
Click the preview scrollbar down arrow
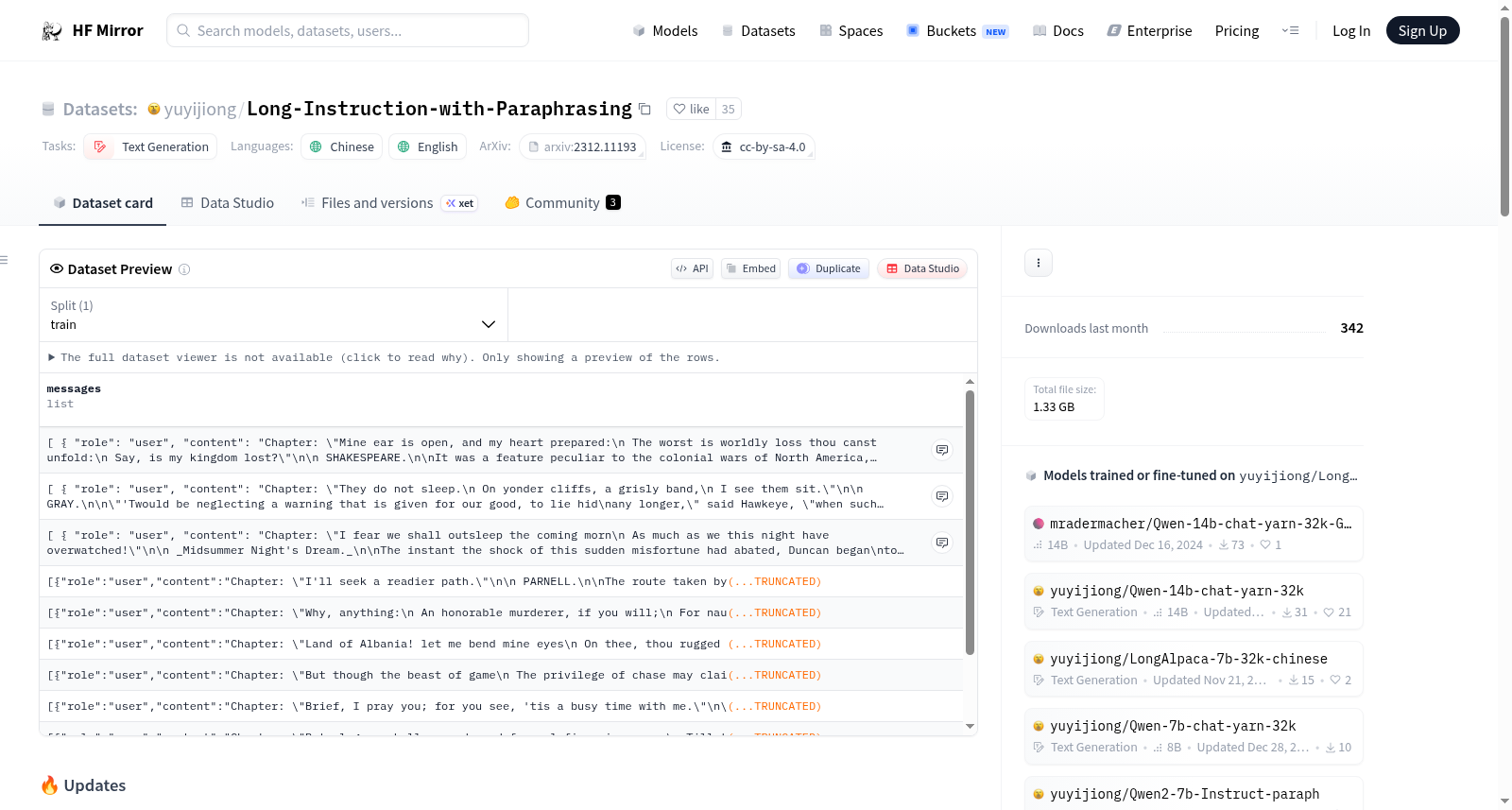point(970,727)
